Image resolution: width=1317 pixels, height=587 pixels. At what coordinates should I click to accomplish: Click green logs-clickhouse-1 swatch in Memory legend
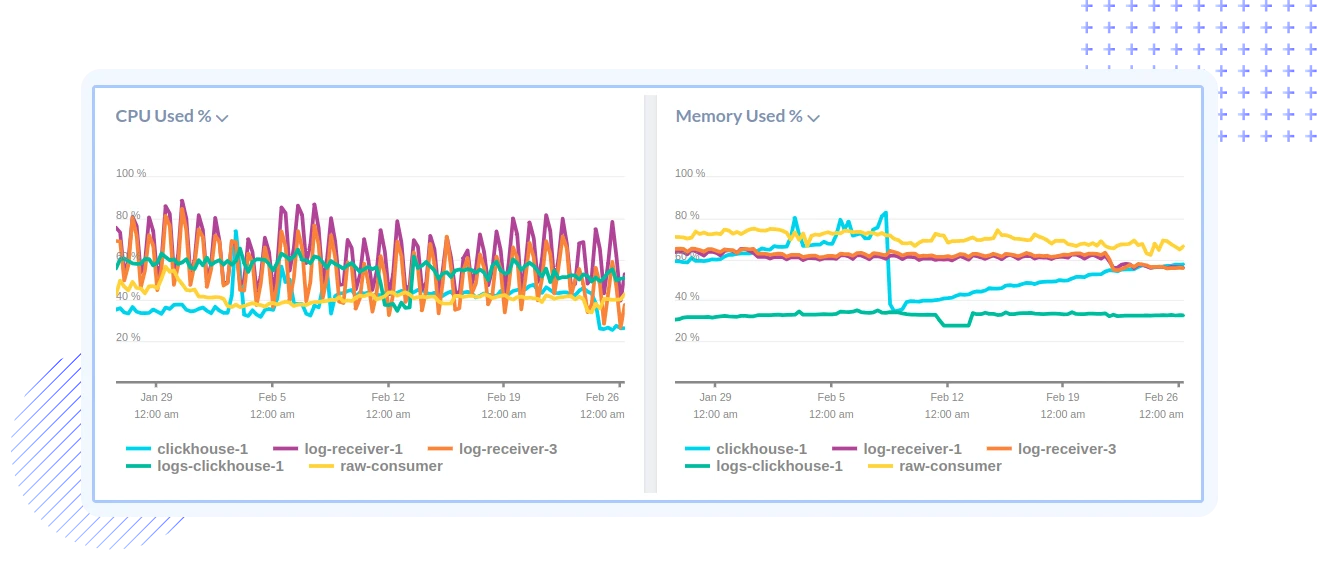point(698,466)
